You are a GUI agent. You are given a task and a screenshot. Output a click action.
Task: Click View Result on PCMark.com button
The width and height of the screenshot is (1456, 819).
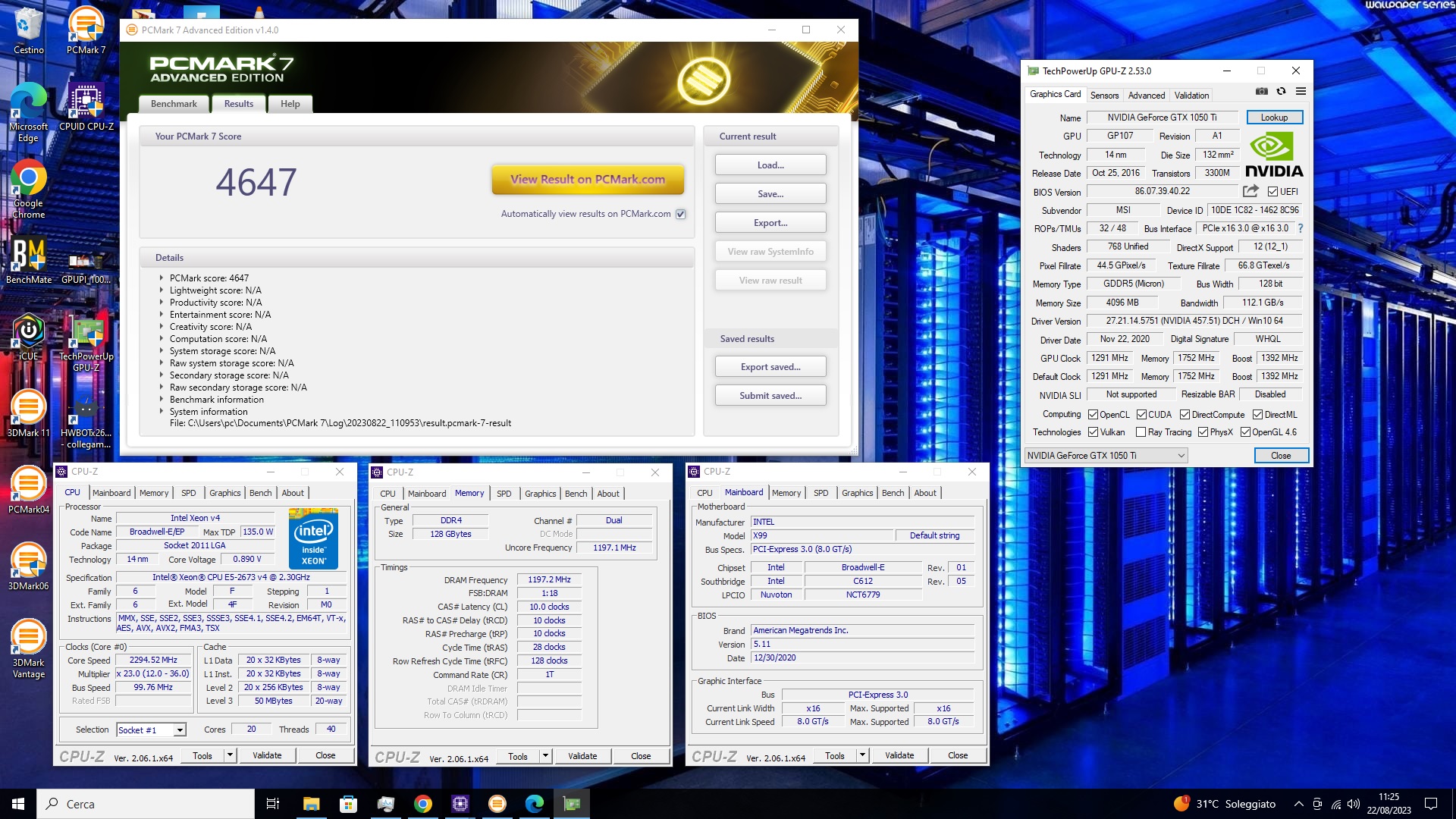pyautogui.click(x=588, y=180)
